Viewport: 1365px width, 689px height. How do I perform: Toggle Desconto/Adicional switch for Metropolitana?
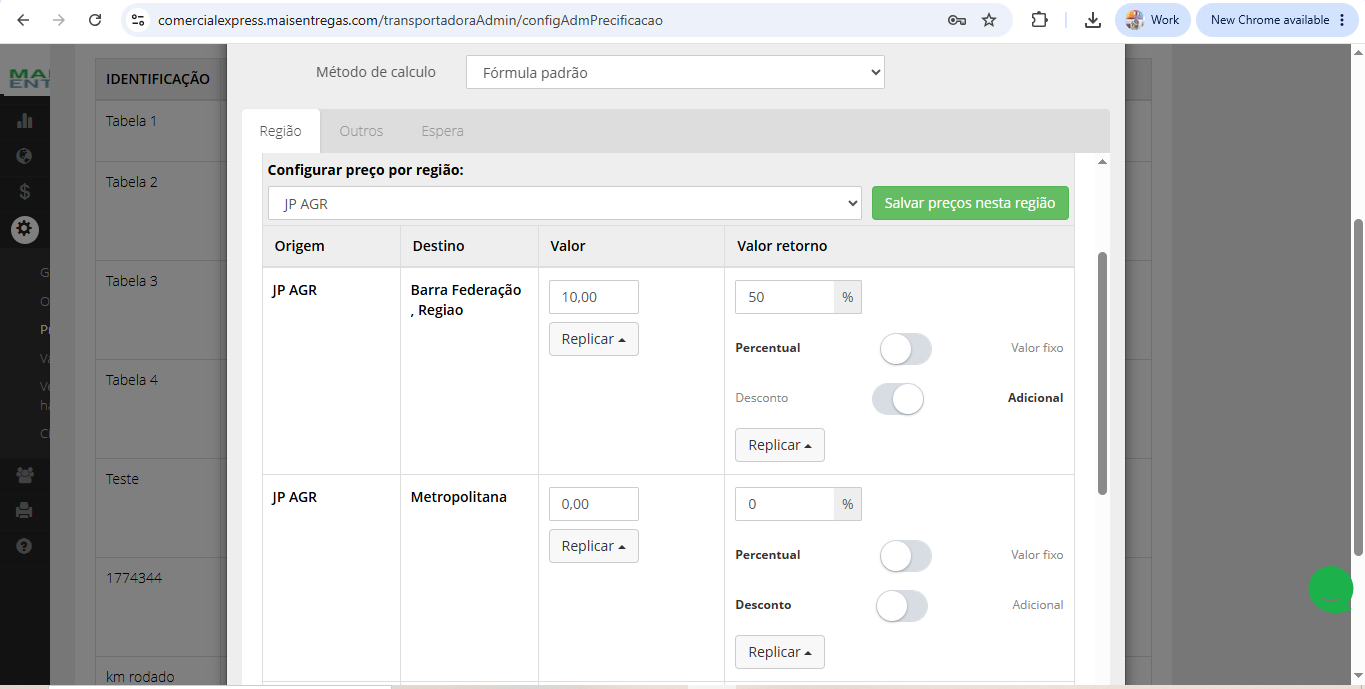tap(901, 606)
